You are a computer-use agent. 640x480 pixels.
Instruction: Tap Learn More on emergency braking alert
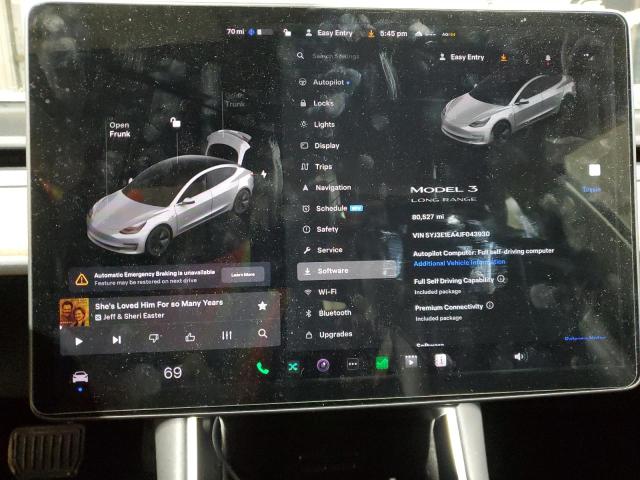243,275
